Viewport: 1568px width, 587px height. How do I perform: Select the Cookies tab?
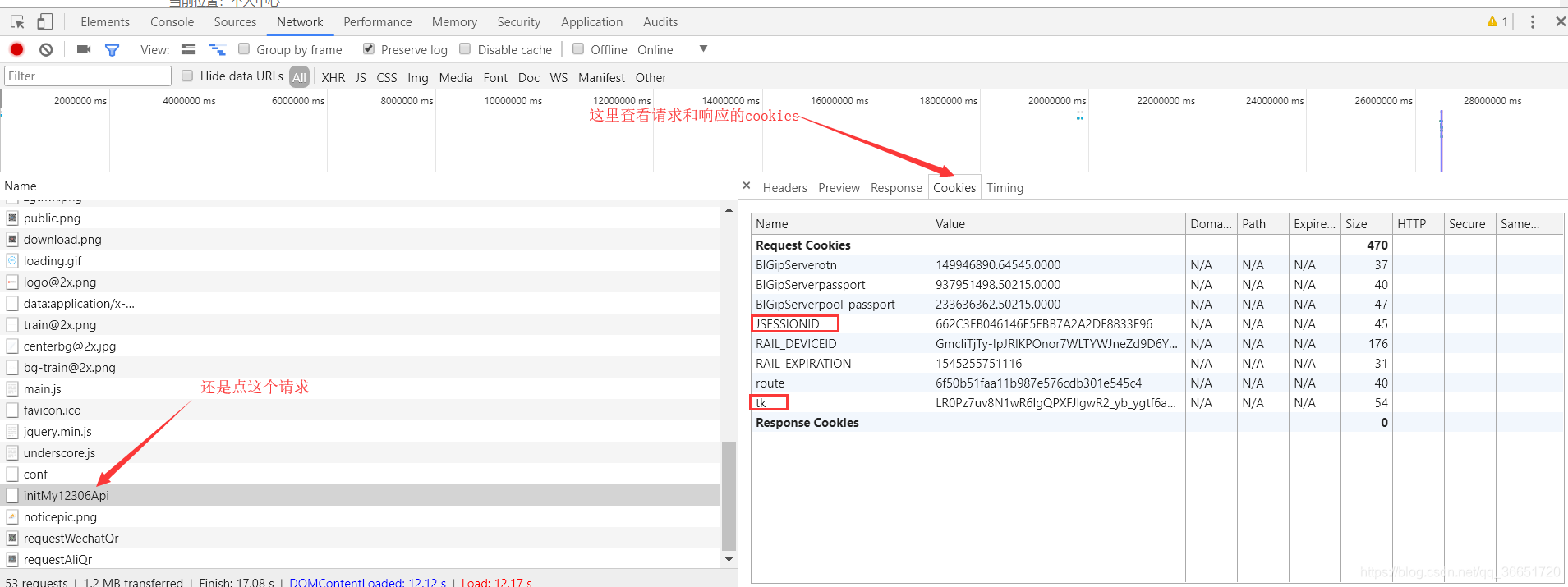tap(954, 188)
